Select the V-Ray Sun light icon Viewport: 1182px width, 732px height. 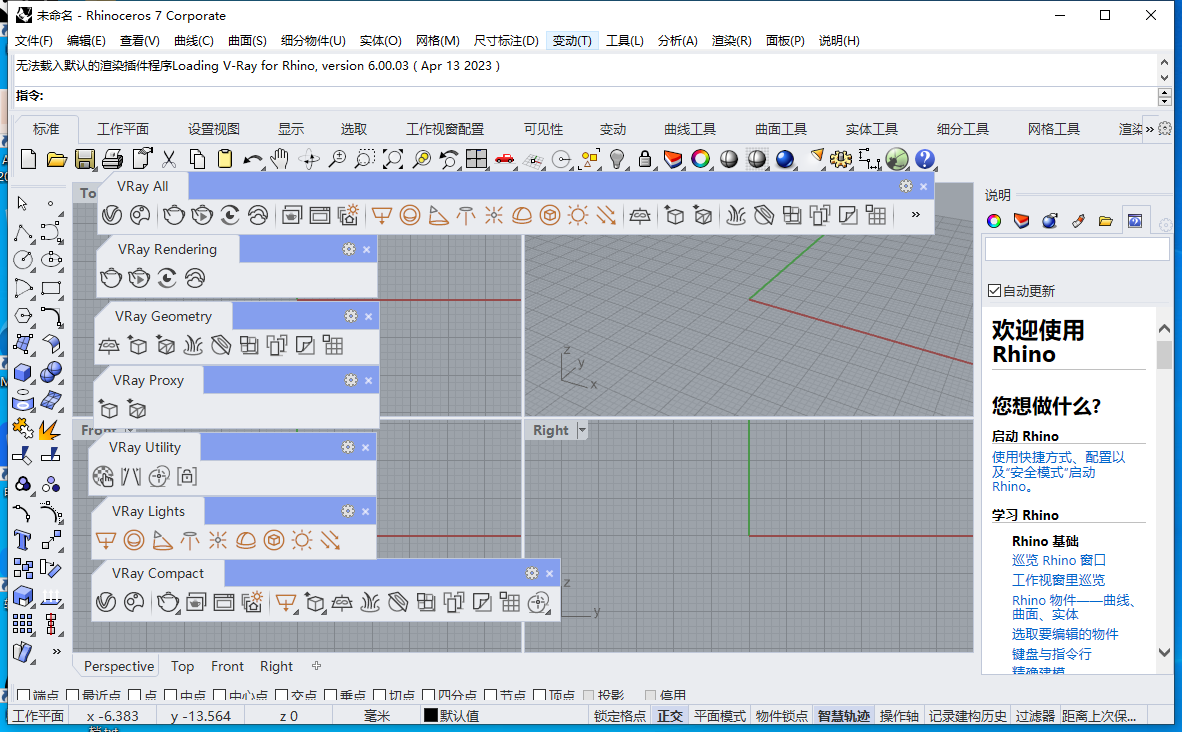pos(301,540)
